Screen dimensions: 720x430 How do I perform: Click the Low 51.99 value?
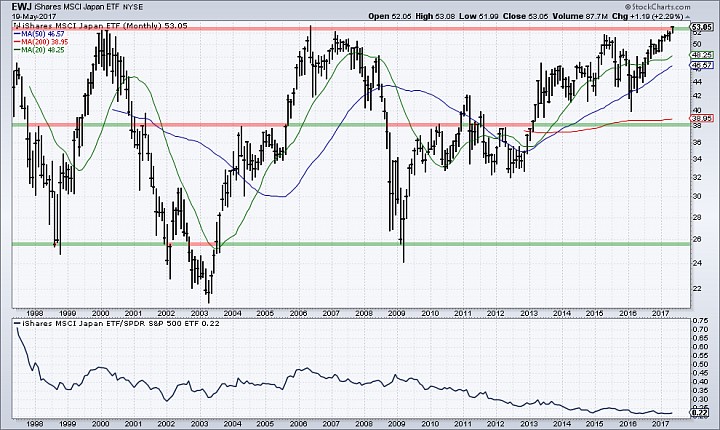[478, 16]
